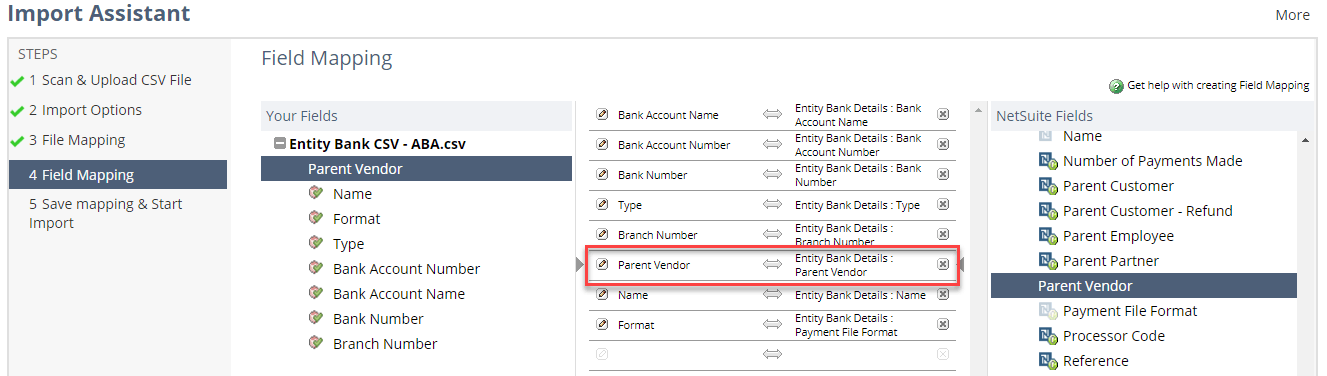Edit the Parent Vendor mapping pencil icon
Screen dimensions: 1327x376
tap(602, 265)
